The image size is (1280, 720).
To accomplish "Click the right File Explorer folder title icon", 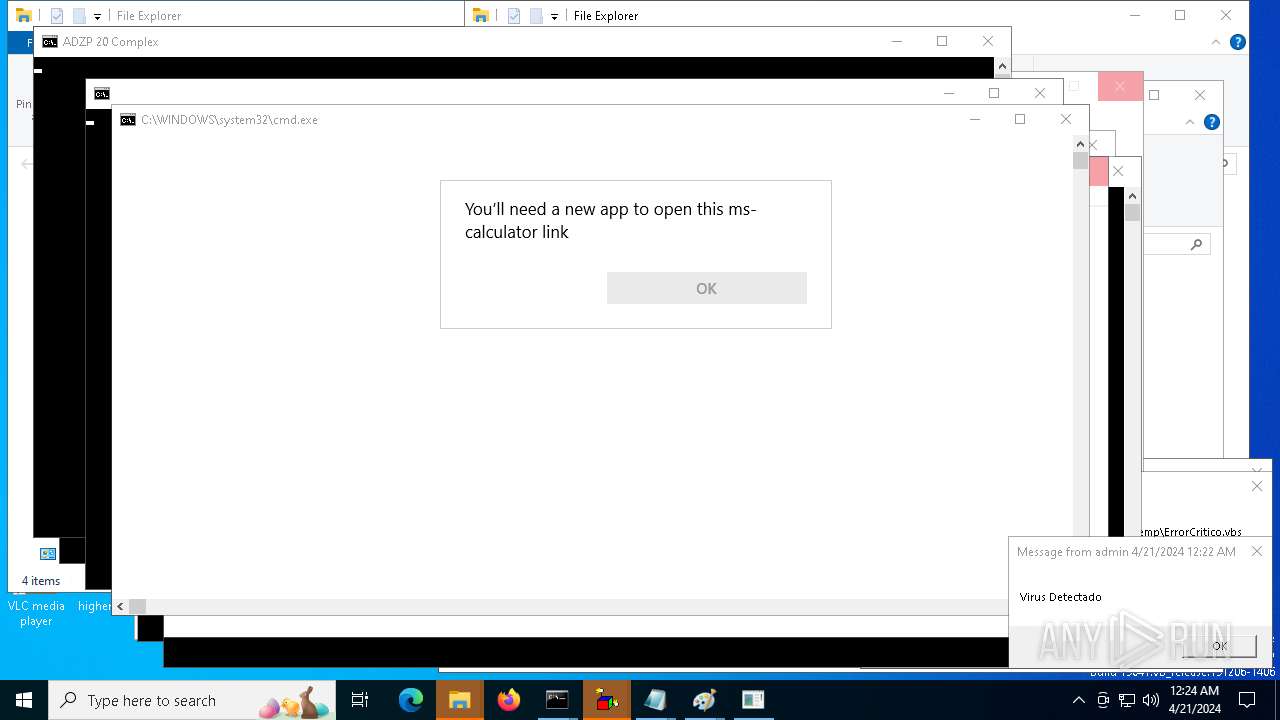I will click(x=481, y=15).
